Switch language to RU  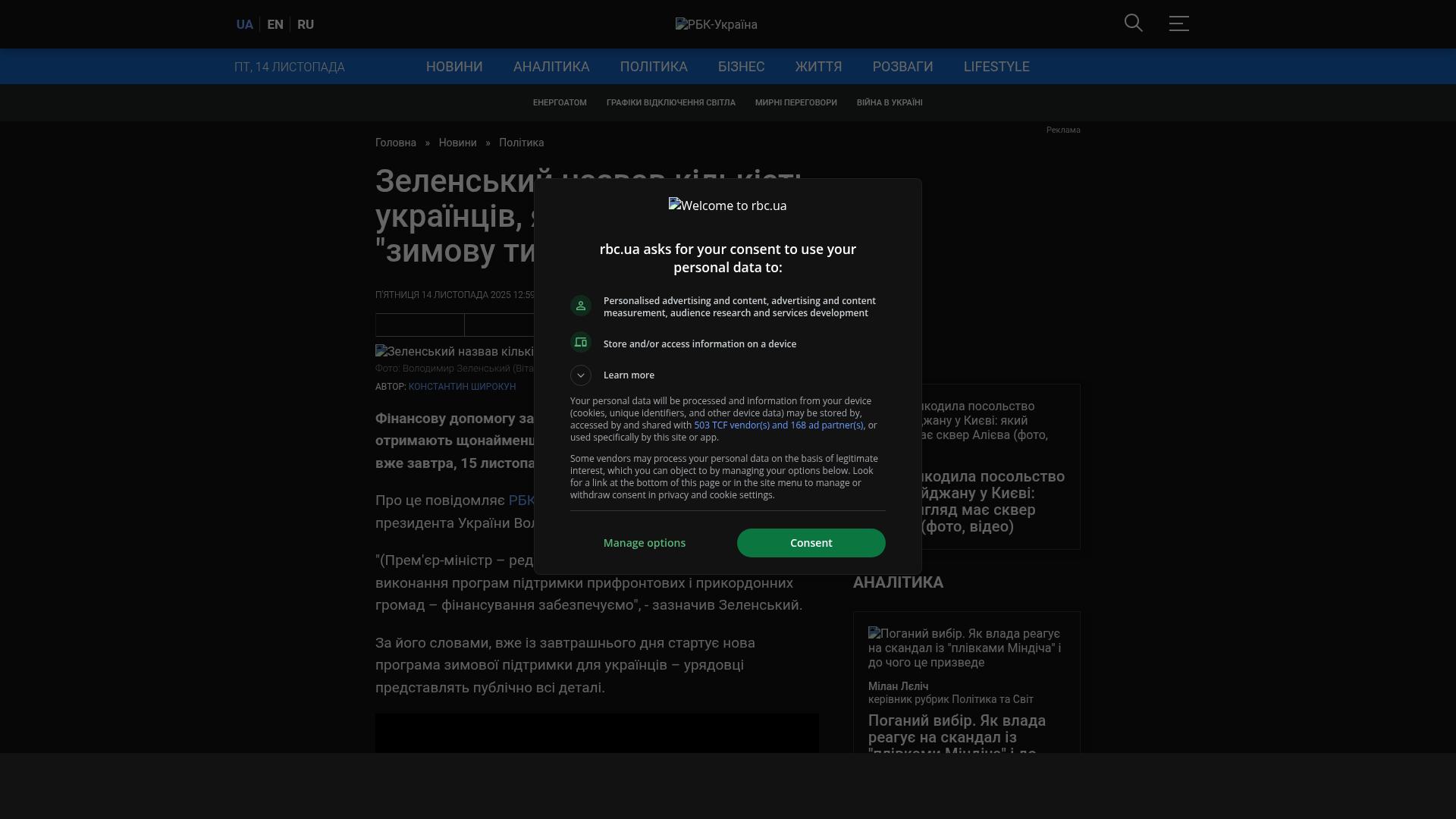click(306, 24)
